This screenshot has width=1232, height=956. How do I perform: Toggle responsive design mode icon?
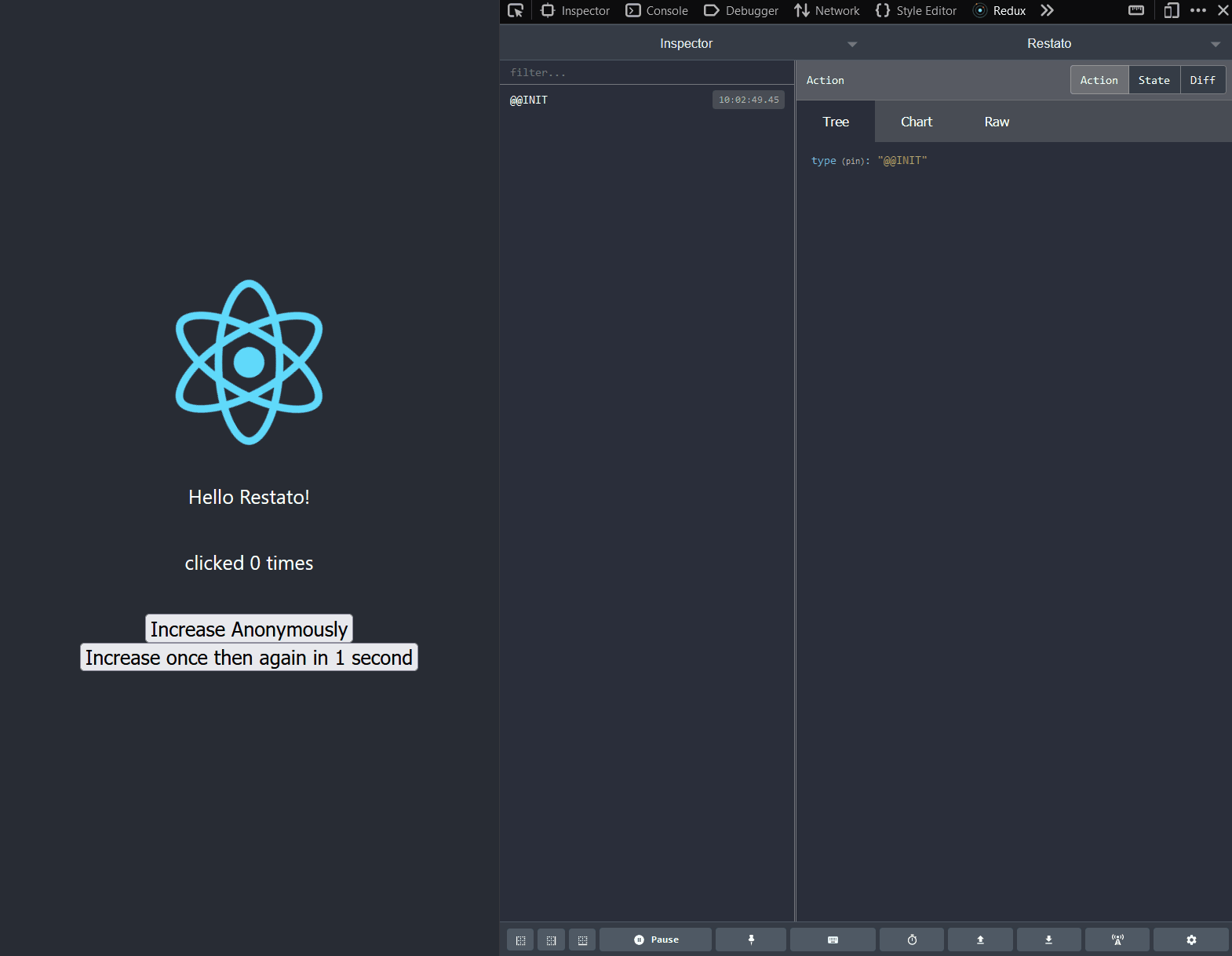click(1172, 10)
